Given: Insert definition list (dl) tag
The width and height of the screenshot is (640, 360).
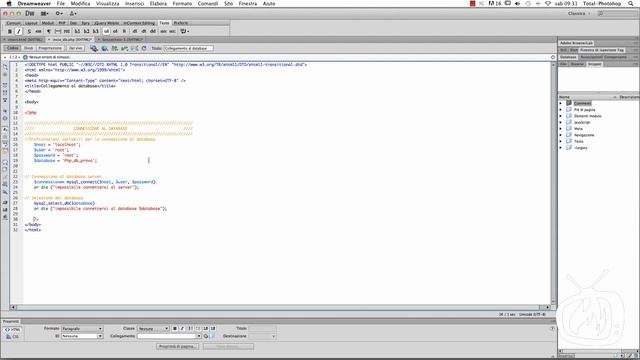Looking at the screenshot, I should click(x=134, y=31).
